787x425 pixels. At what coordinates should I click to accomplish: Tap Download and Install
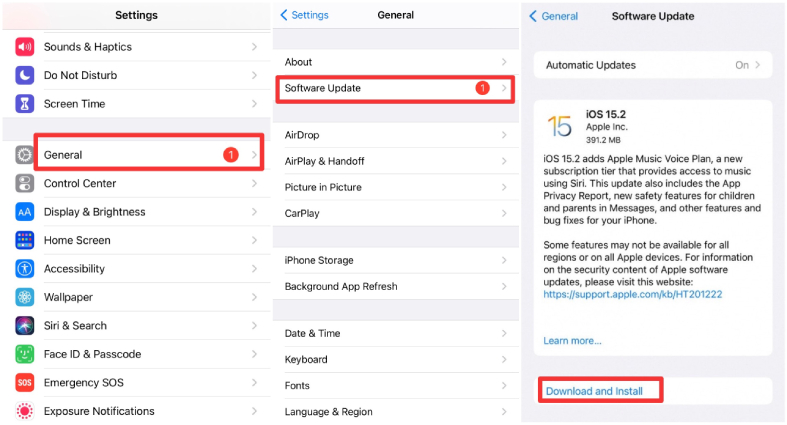point(594,391)
